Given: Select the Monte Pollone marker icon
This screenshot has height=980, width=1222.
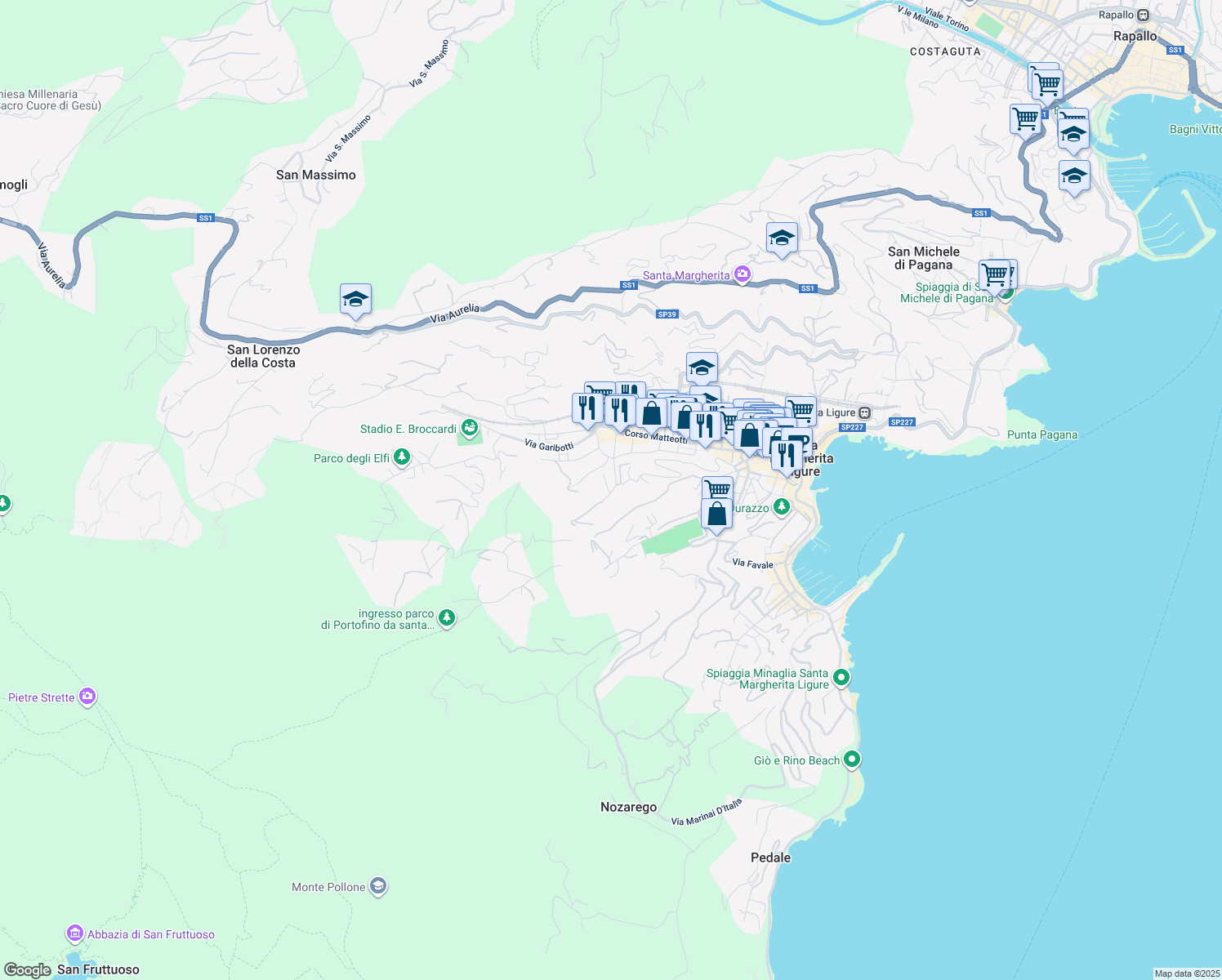Looking at the screenshot, I should [377, 887].
